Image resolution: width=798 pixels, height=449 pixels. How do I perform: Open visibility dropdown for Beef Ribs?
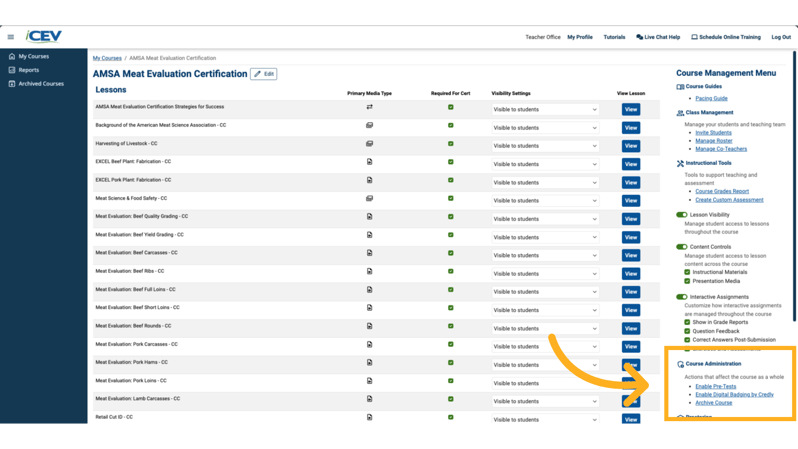point(545,274)
